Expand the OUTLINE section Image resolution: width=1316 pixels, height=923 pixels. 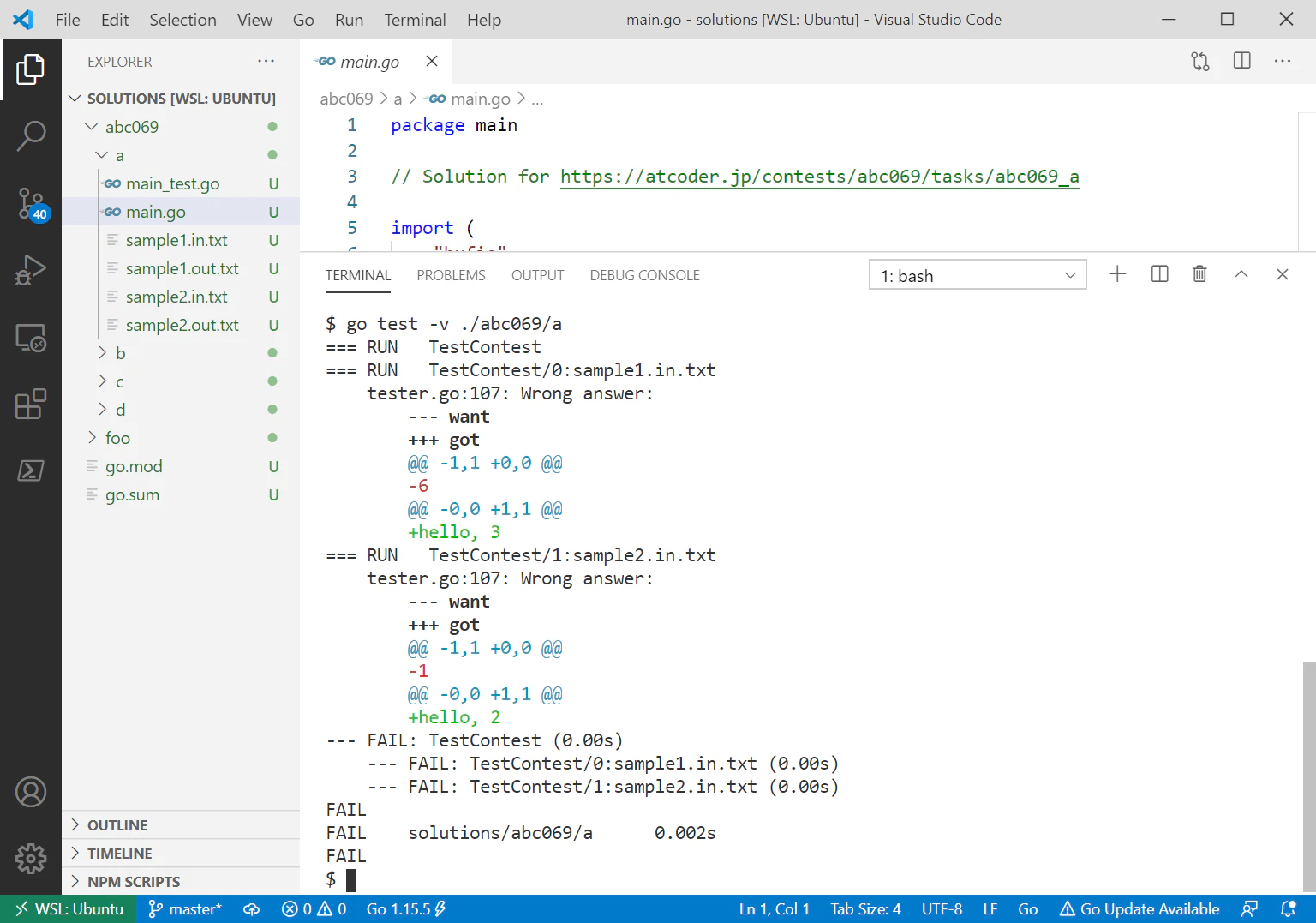117,825
